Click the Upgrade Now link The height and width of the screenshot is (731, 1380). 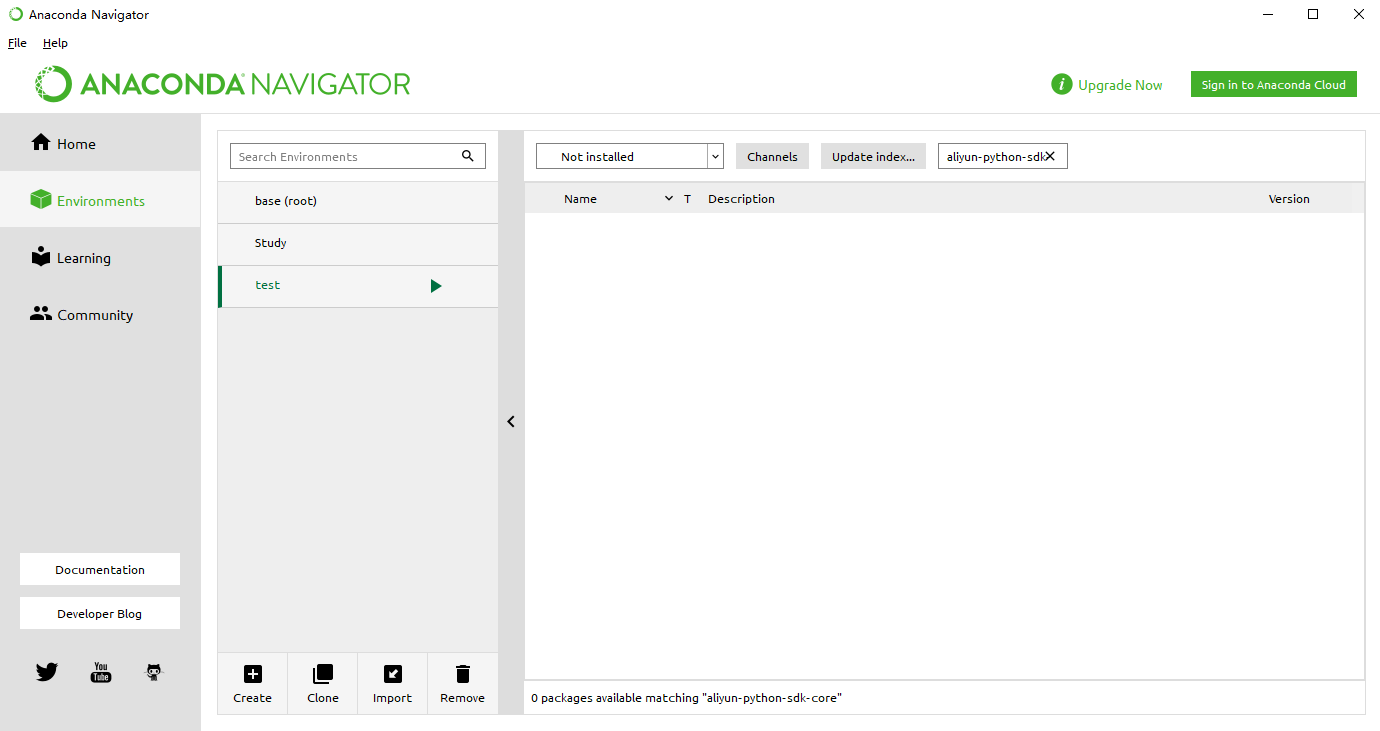coord(1120,85)
